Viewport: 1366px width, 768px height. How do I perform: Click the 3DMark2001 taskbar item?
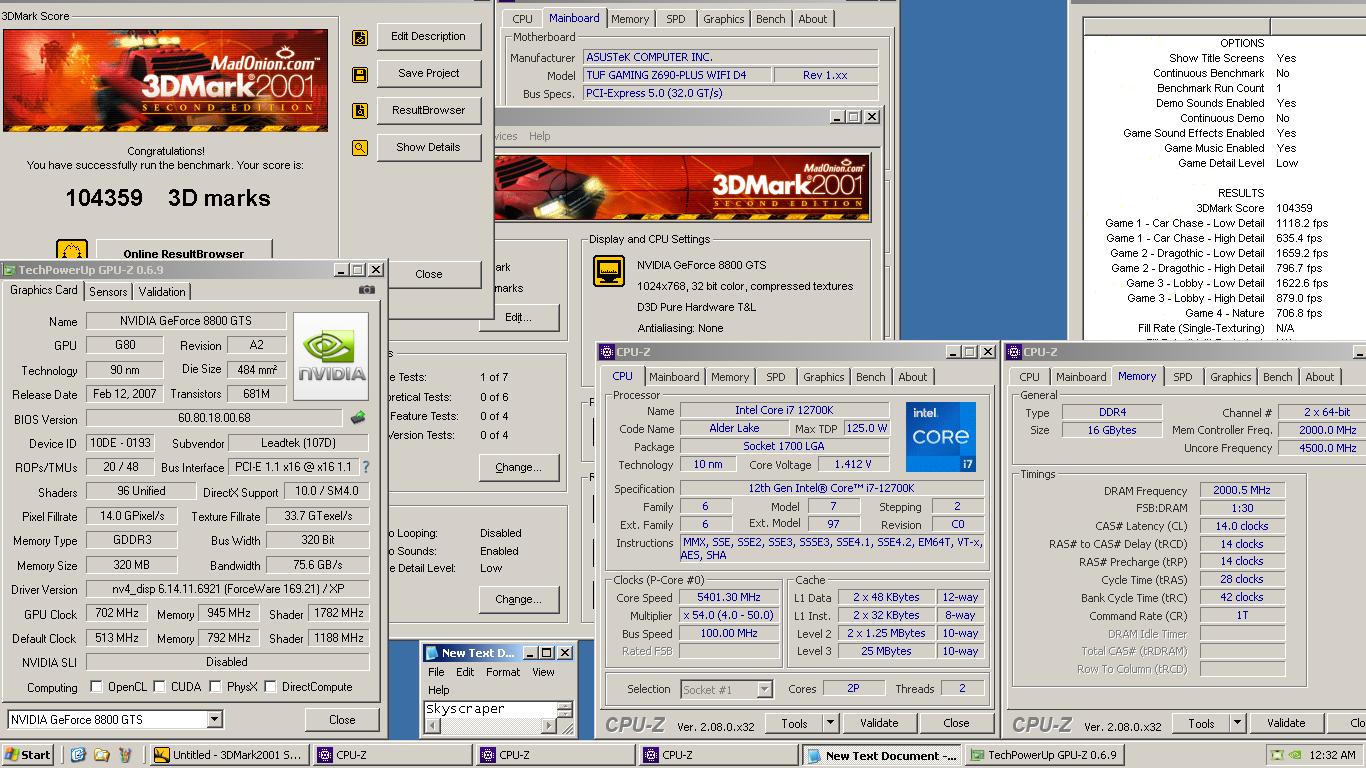228,756
